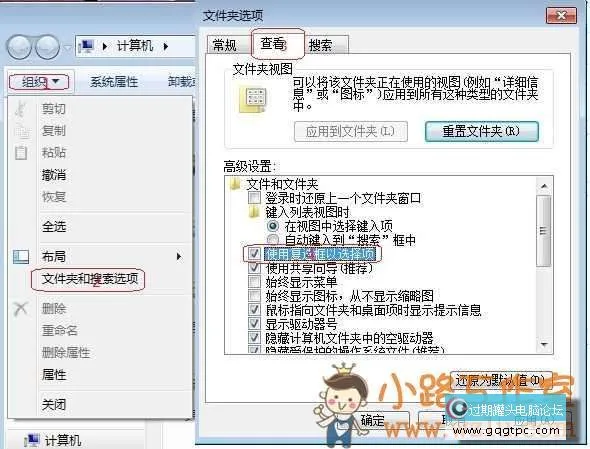Select 复制 from the organize menu
This screenshot has height=449, width=590.
pos(53,131)
